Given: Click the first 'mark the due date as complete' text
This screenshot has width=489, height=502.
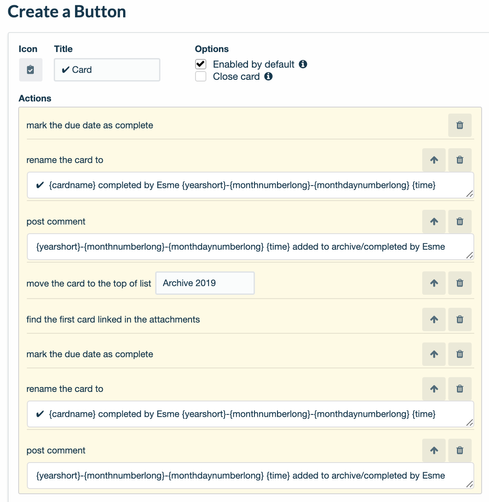Looking at the screenshot, I should 90,125.
